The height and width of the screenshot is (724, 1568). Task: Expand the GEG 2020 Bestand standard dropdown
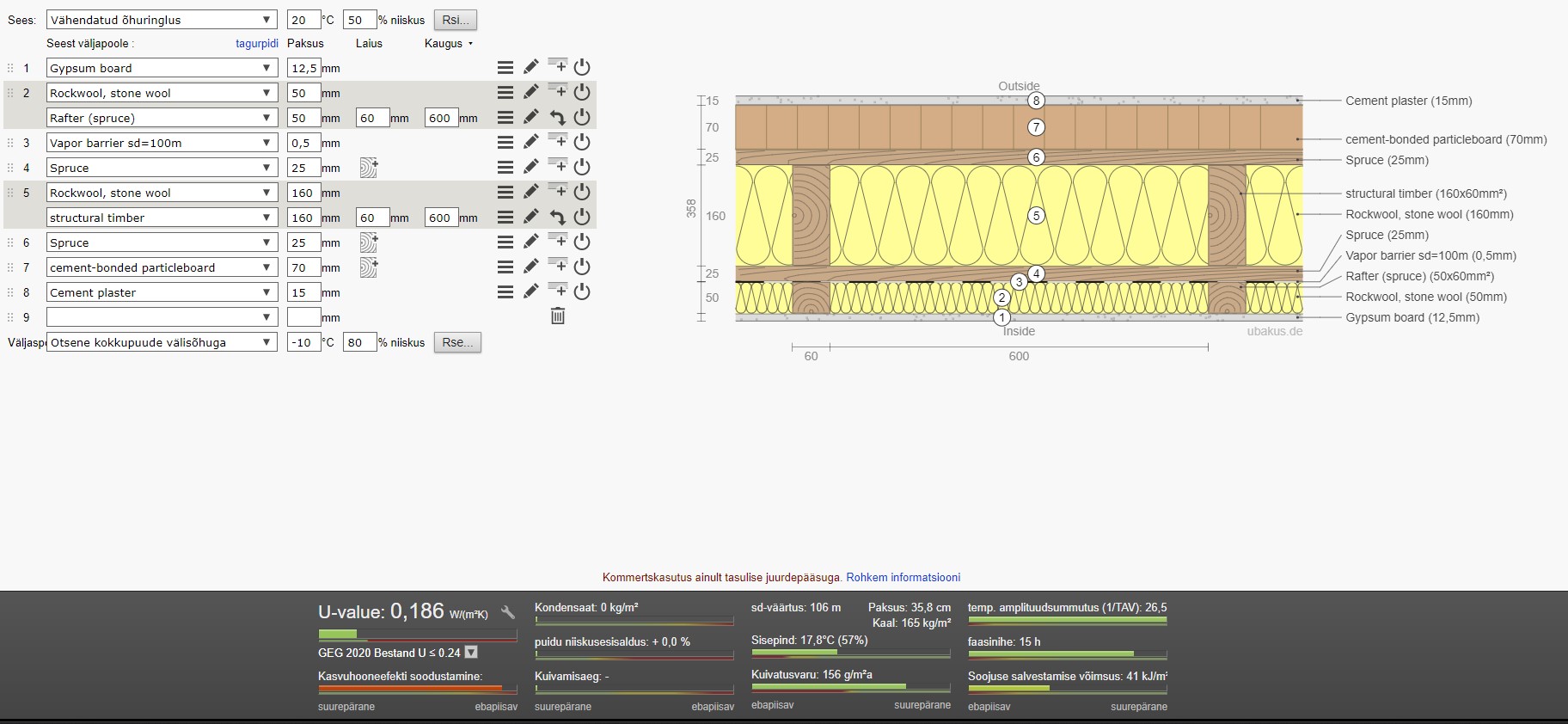click(x=471, y=653)
